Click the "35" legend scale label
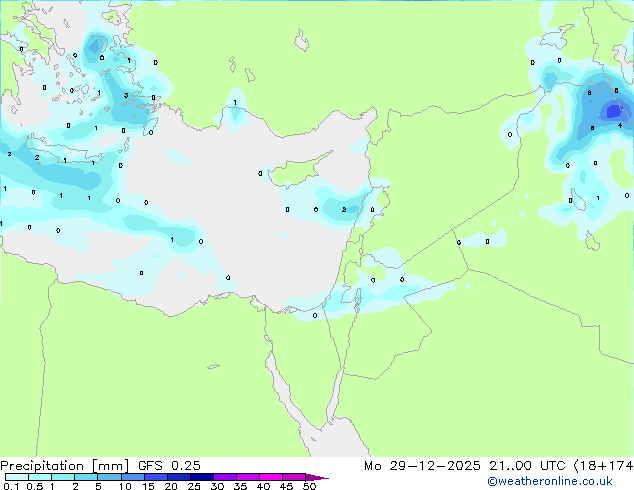634x490 pixels. tap(240, 486)
